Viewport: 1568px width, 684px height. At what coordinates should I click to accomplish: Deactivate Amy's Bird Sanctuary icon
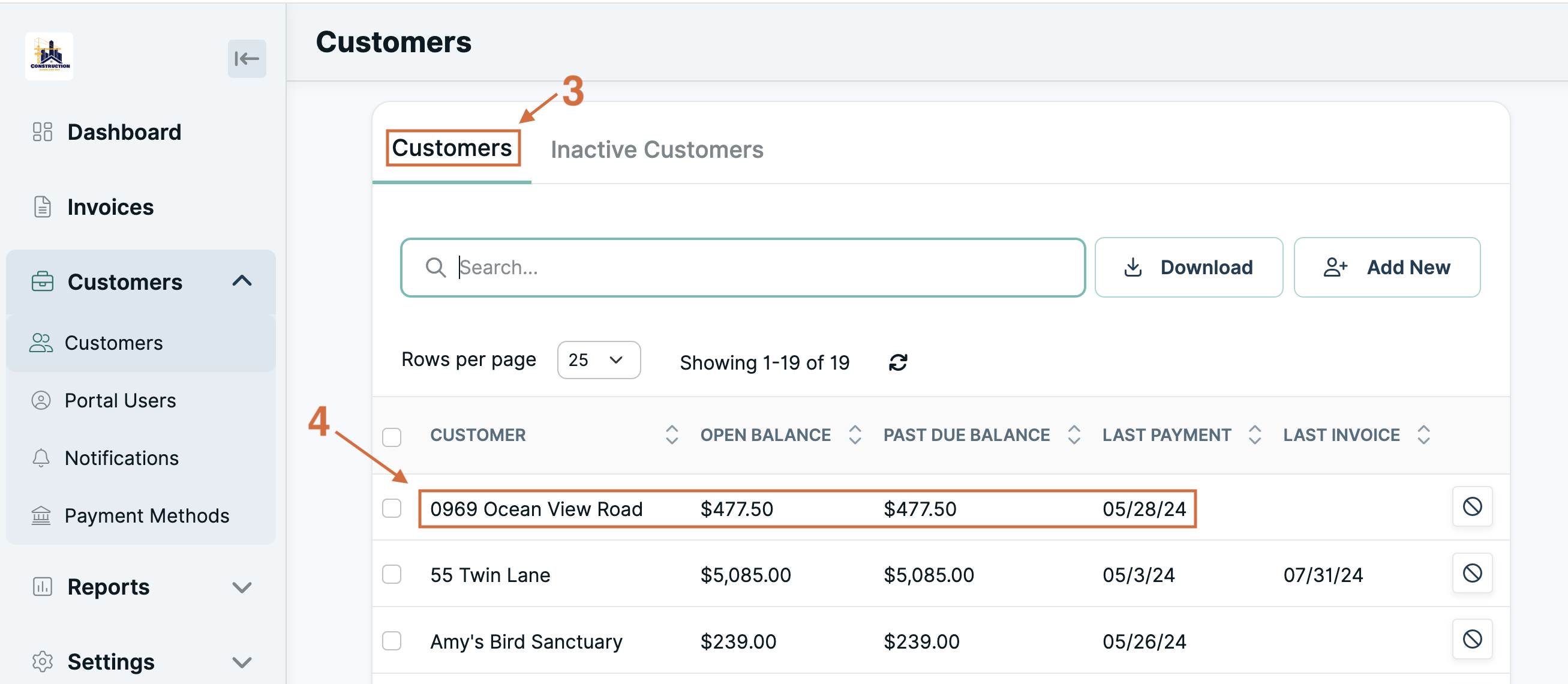[x=1472, y=639]
